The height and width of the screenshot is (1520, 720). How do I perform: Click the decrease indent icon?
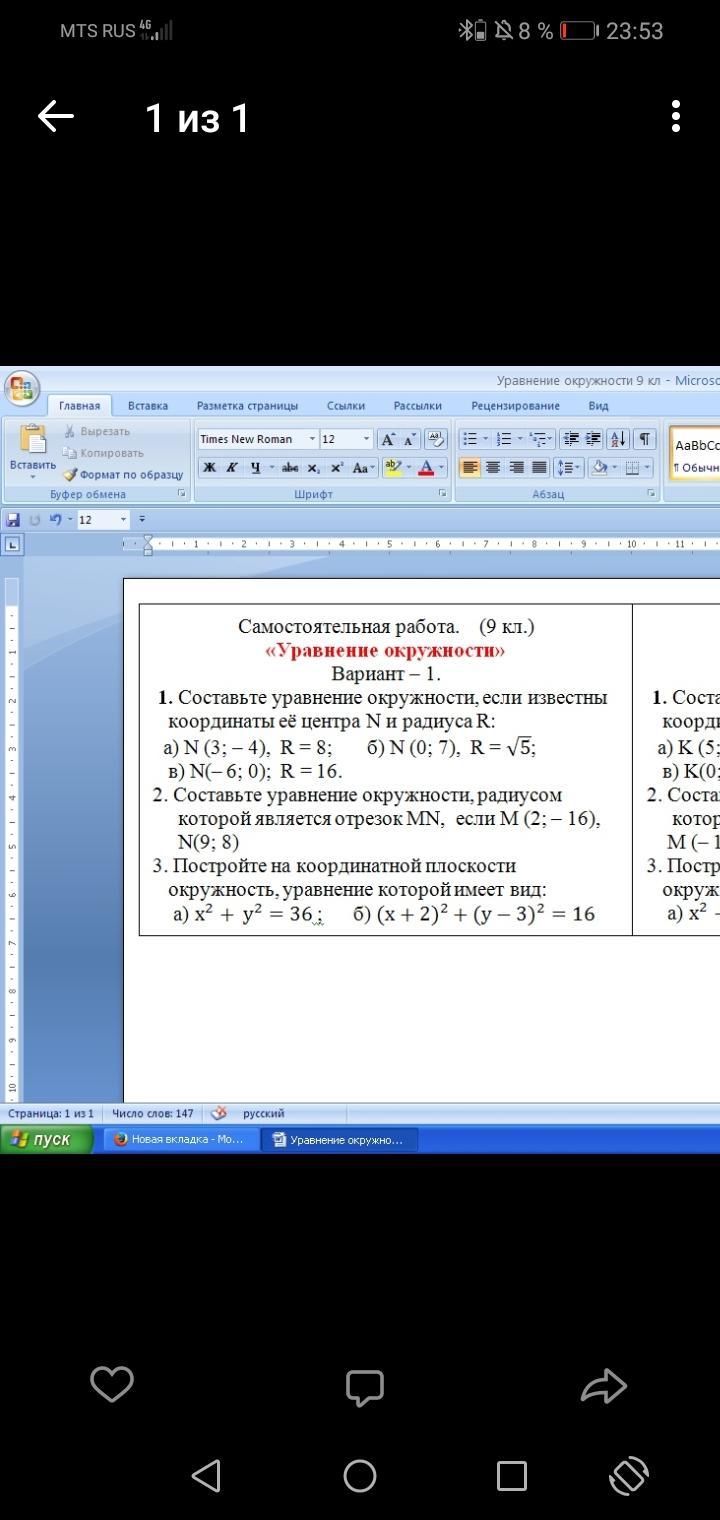click(x=571, y=439)
